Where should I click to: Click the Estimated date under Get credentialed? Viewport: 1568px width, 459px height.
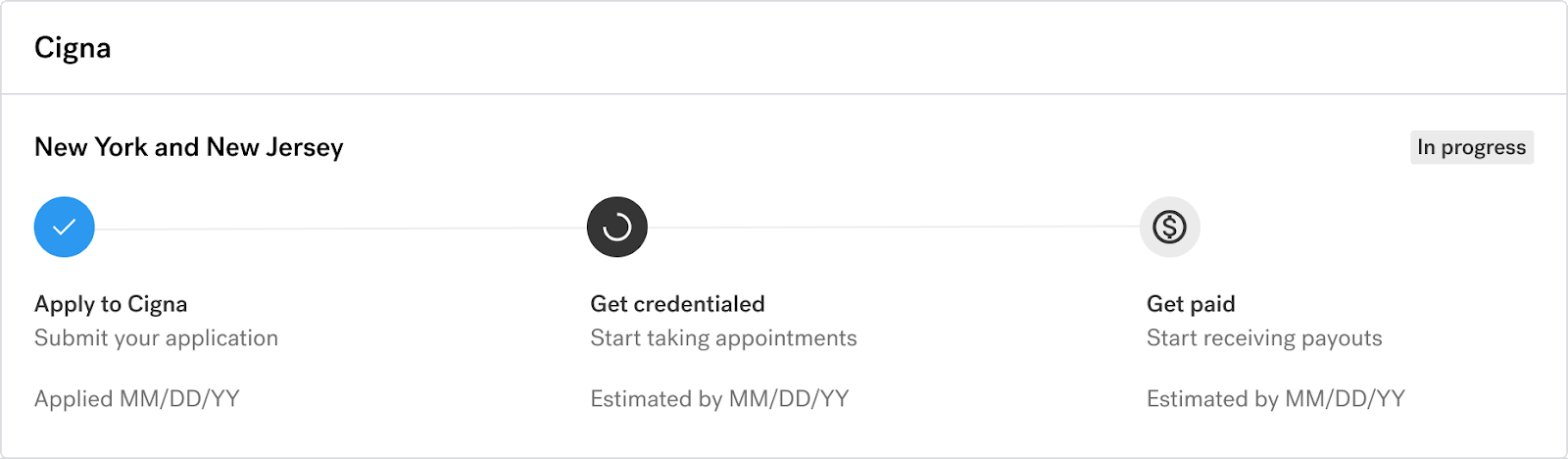[x=719, y=399]
